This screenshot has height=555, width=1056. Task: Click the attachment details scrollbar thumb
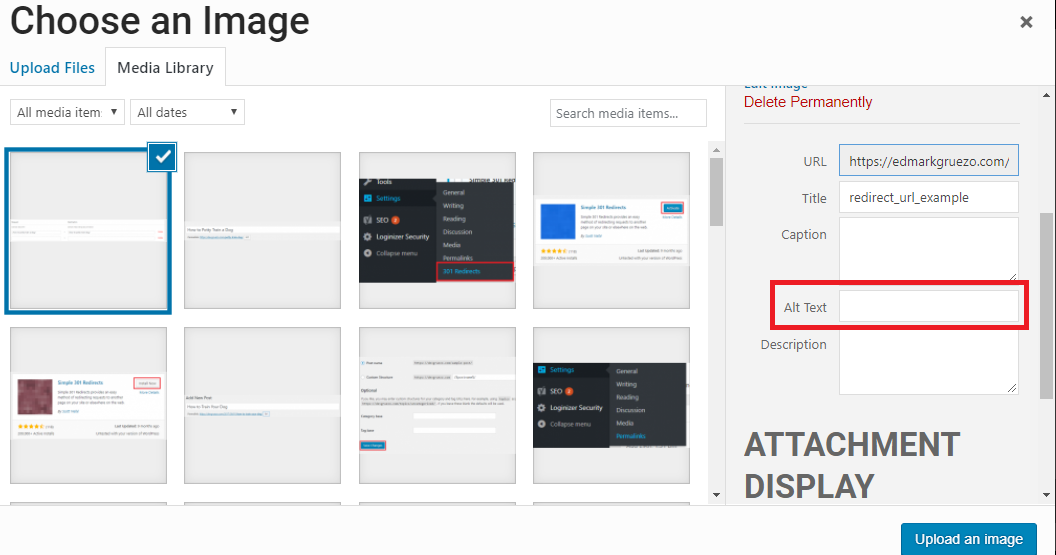[1046, 306]
